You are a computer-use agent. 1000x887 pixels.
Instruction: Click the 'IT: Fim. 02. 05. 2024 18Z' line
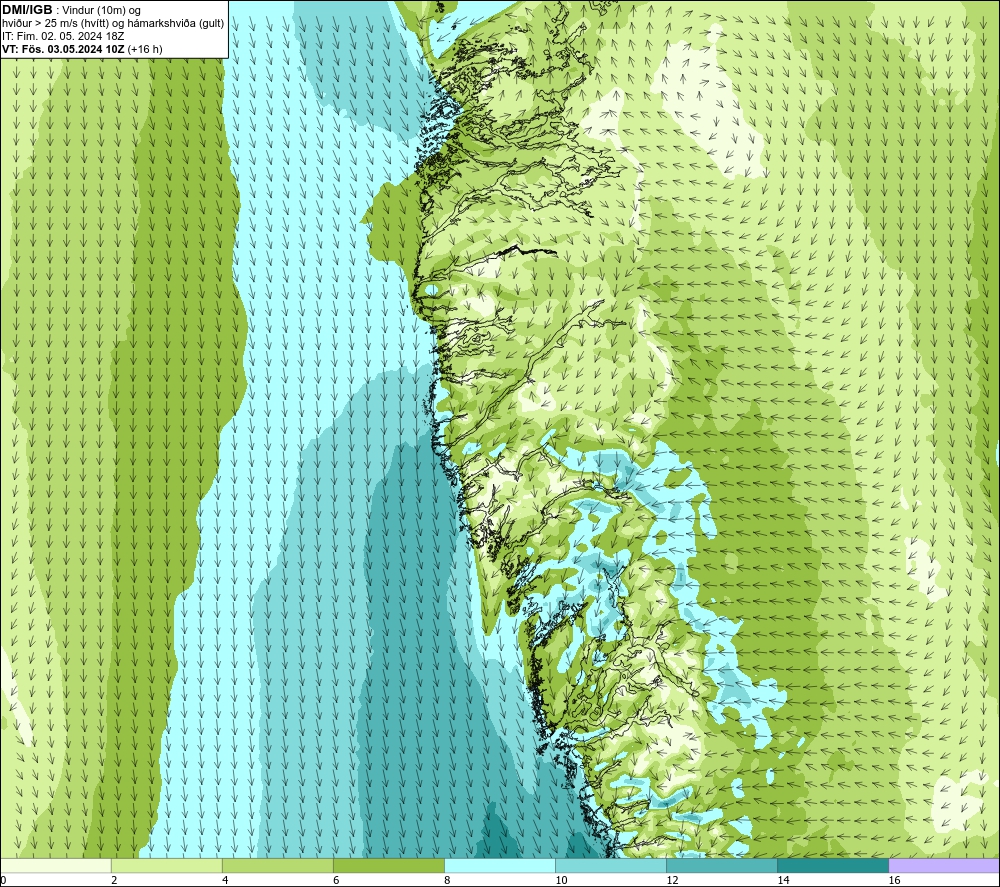coord(63,36)
